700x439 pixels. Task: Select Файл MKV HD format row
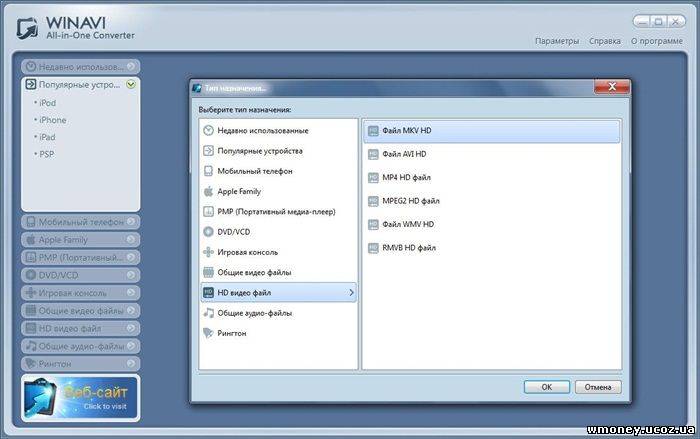[x=492, y=131]
